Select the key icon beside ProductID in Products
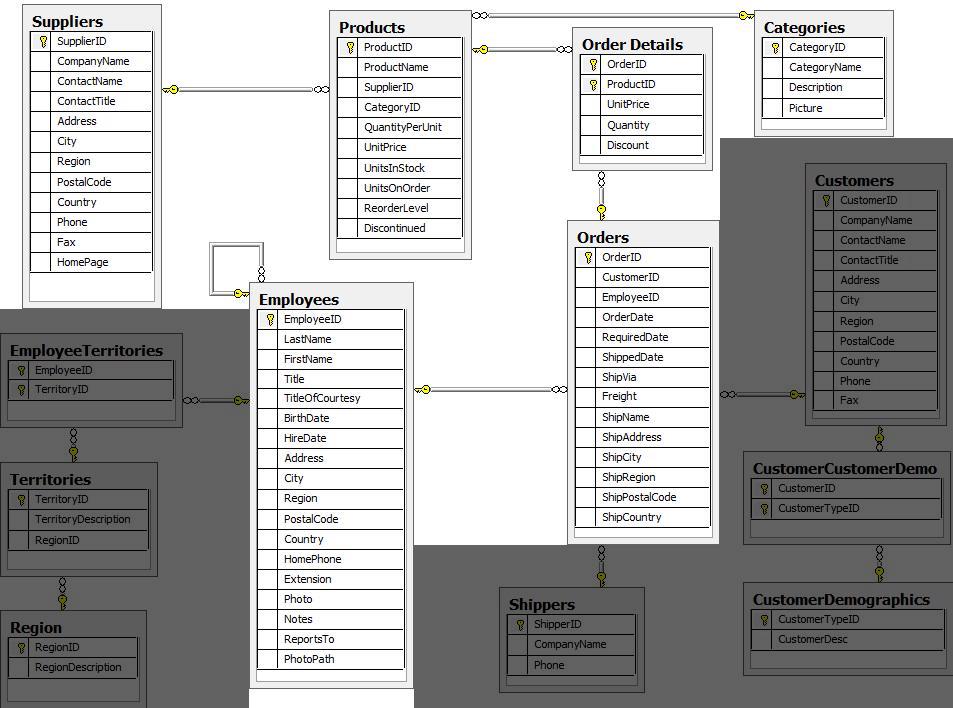This screenshot has height=708, width=953. point(348,47)
